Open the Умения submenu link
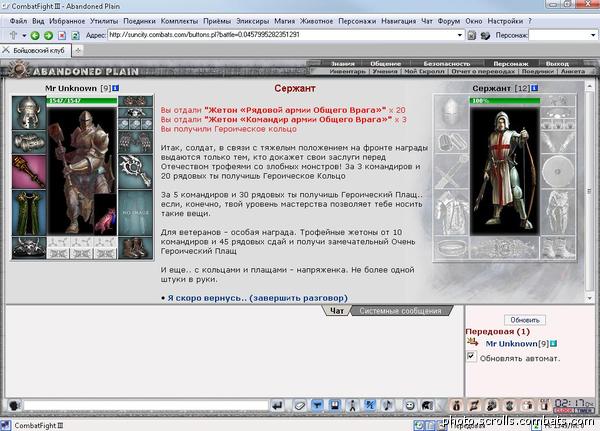The width and height of the screenshot is (600, 431). [385, 71]
